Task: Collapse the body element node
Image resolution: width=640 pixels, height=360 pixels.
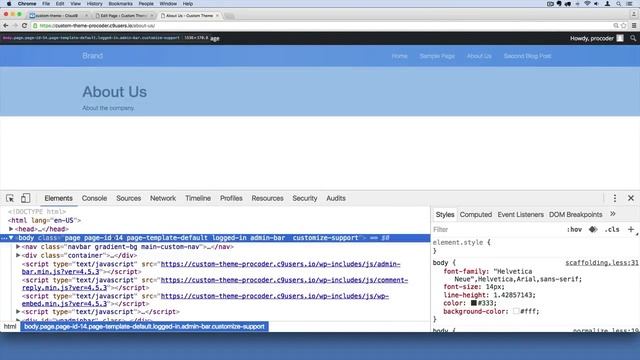Action: coord(11,238)
